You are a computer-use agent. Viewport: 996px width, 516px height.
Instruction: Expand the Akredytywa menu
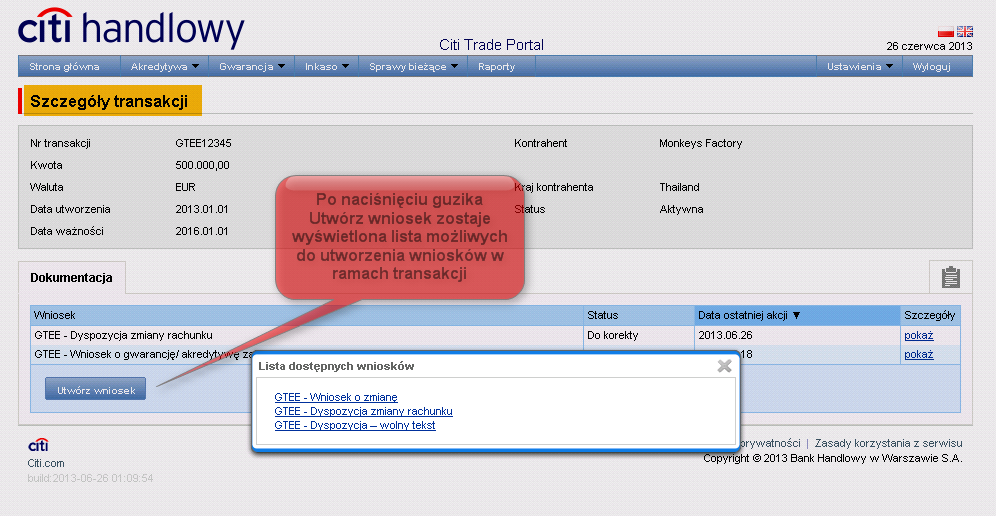165,66
